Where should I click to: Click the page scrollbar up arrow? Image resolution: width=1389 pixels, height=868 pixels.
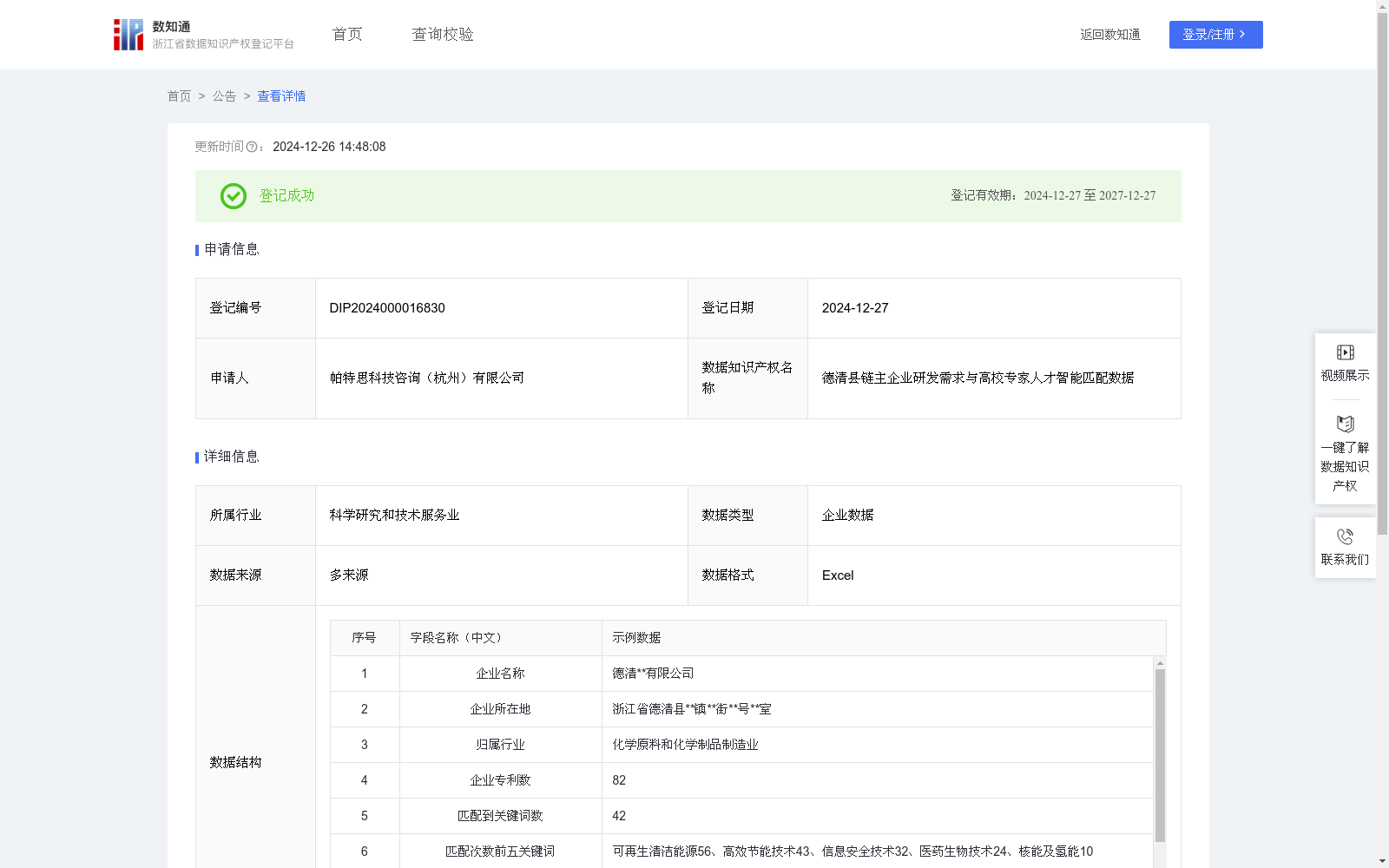1382,7
